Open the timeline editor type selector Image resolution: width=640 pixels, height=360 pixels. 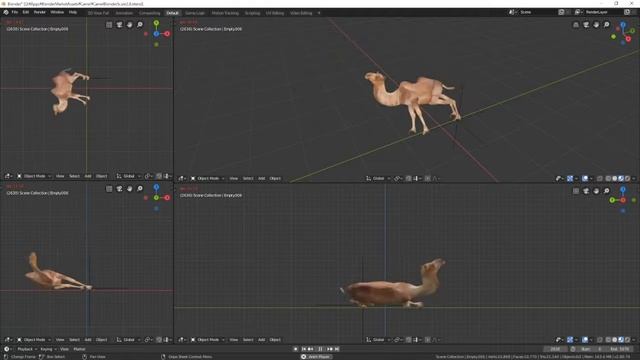point(7,349)
